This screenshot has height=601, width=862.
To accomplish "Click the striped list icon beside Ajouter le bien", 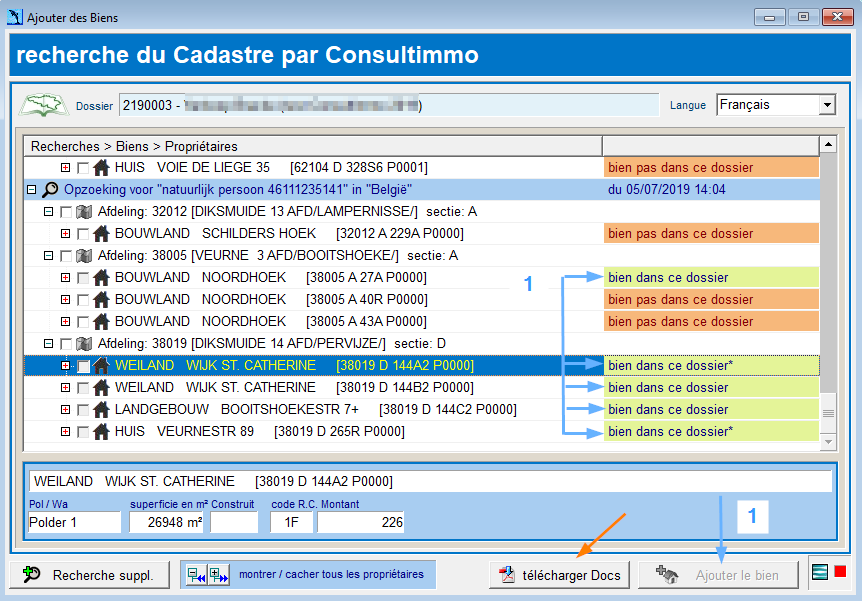I will [x=820, y=572].
